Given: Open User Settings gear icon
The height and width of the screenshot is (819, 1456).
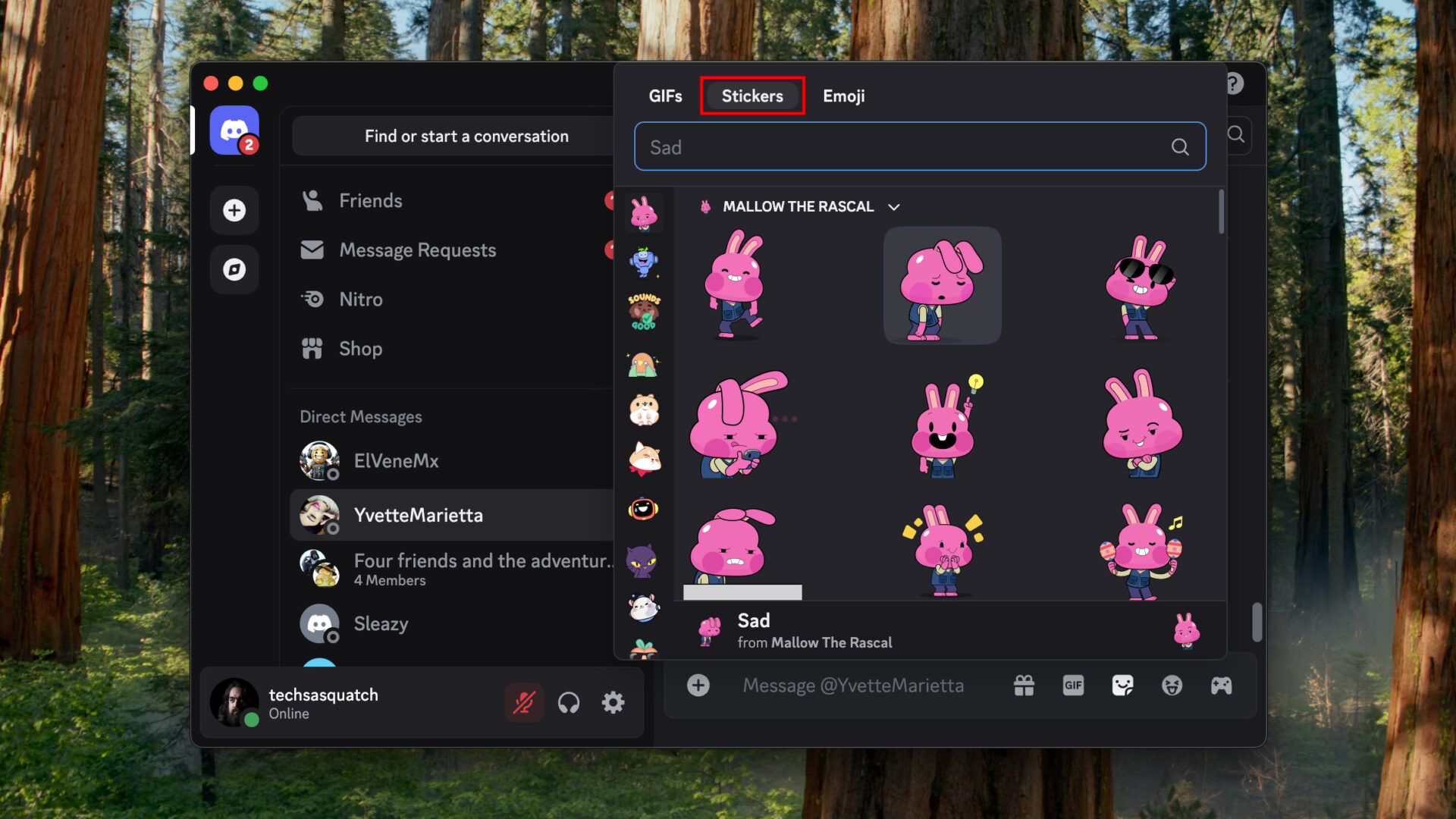Looking at the screenshot, I should tap(613, 703).
